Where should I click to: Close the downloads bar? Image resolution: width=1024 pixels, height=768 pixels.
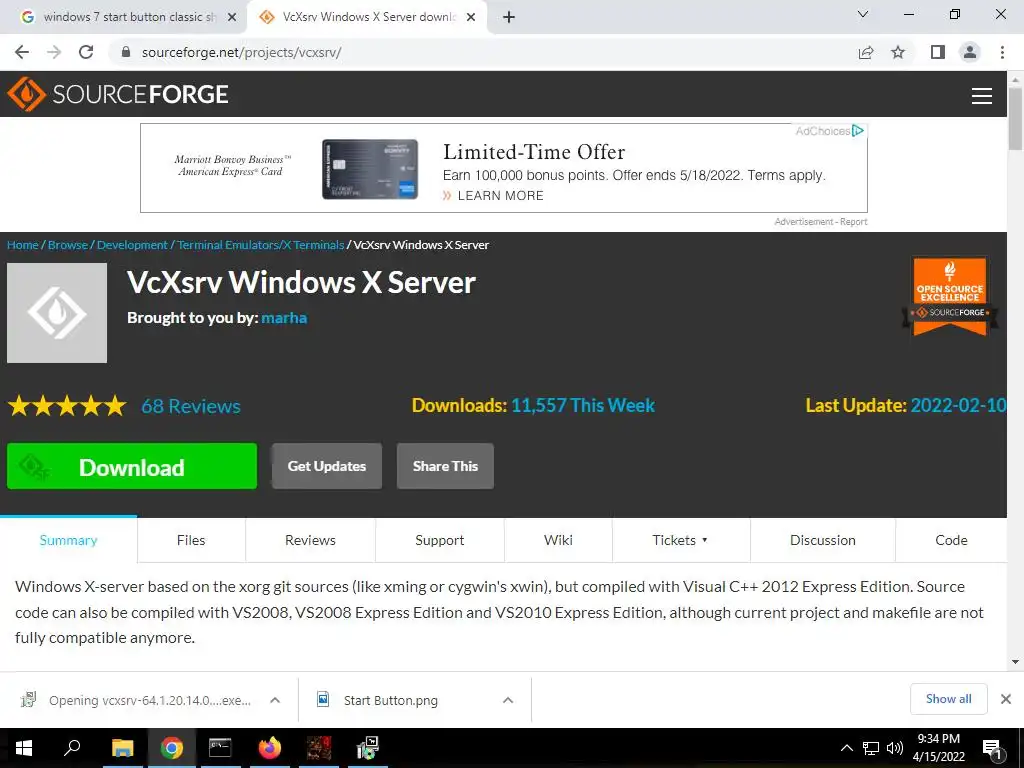coord(1006,699)
